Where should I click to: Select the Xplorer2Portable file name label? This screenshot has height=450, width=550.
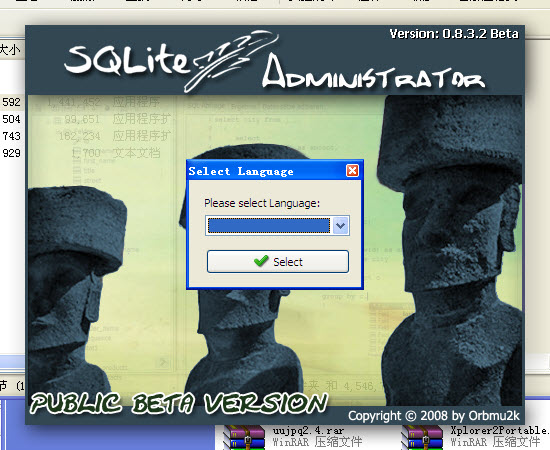click(500, 430)
